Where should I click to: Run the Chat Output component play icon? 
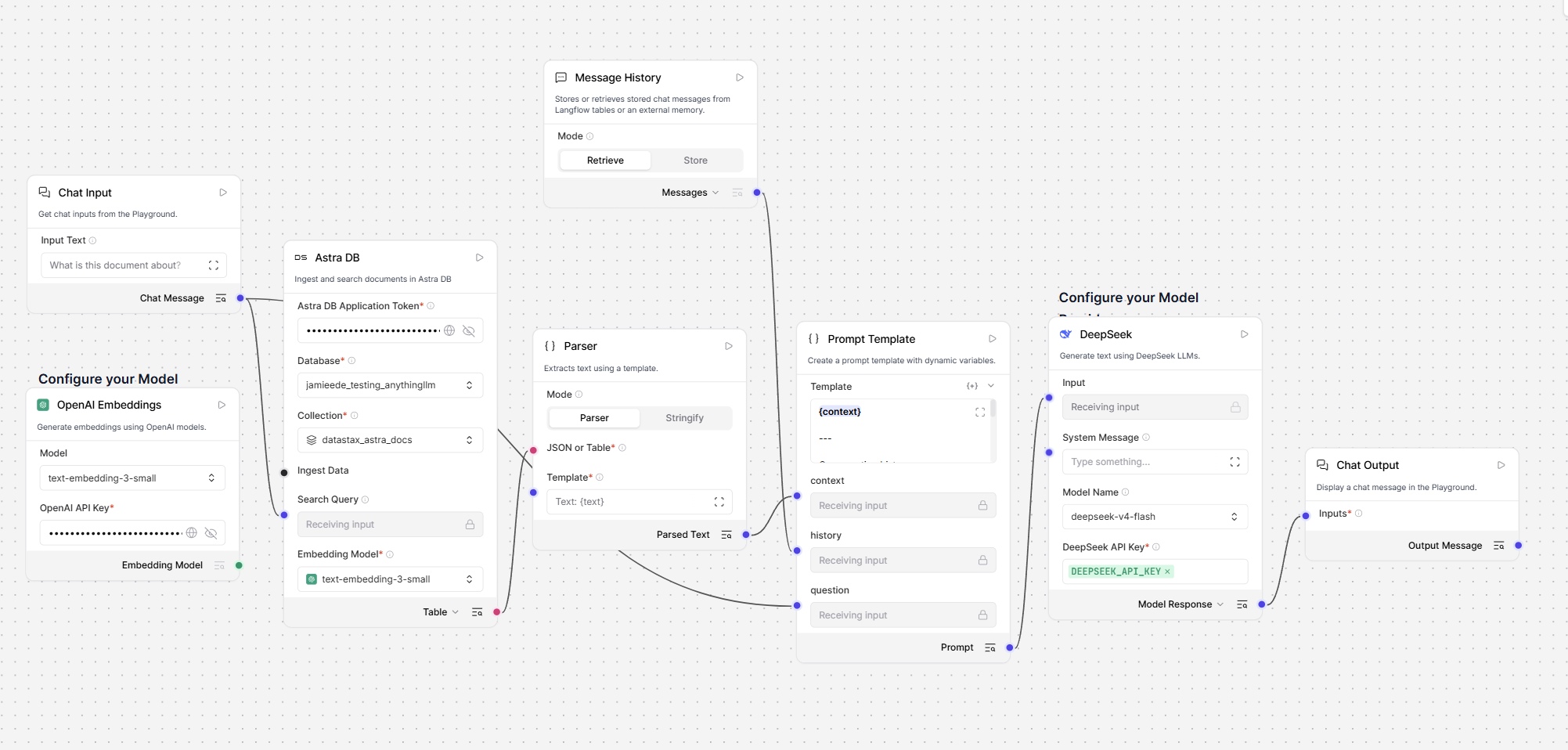click(1501, 465)
